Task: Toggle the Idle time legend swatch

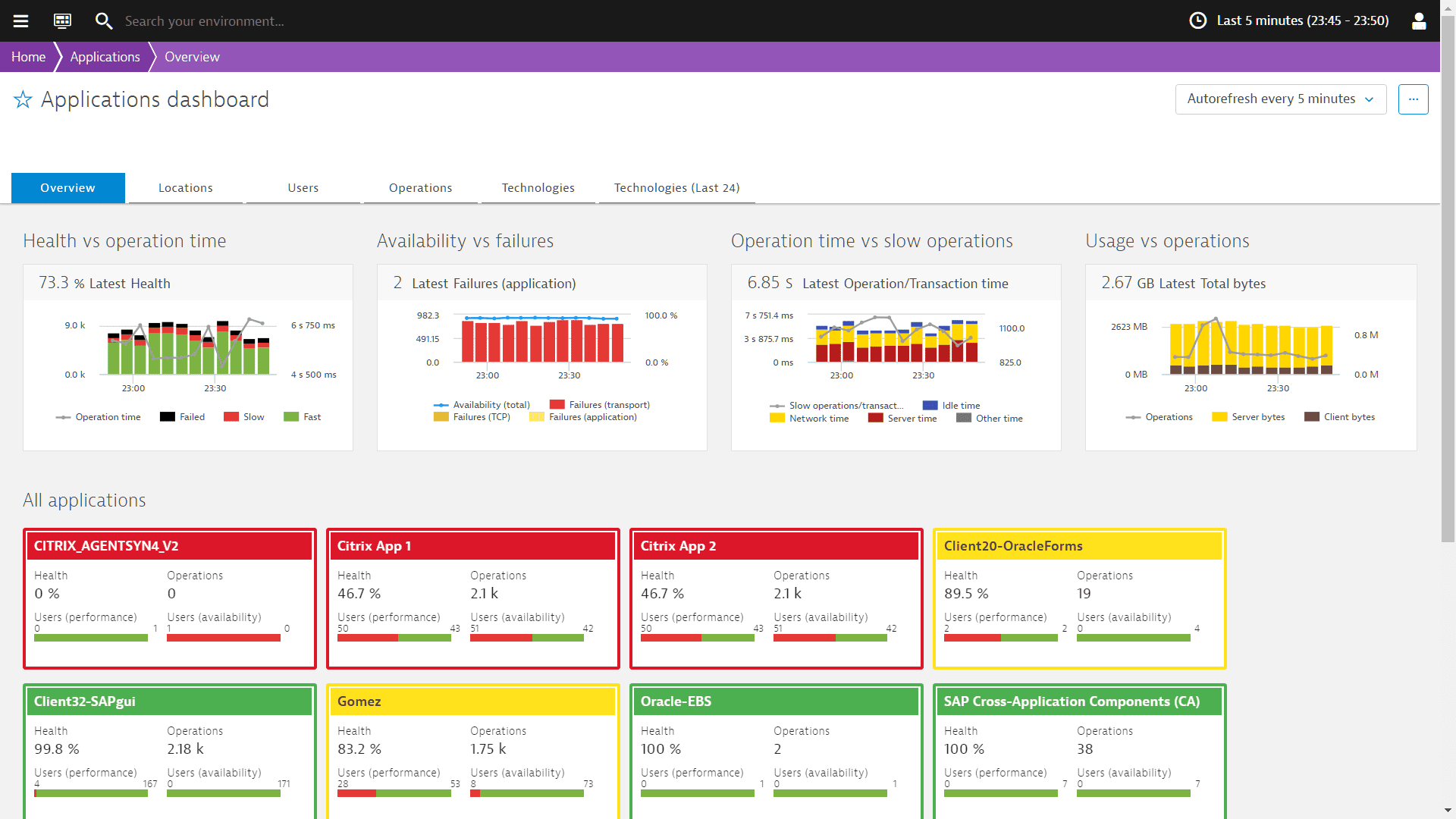Action: tap(930, 406)
